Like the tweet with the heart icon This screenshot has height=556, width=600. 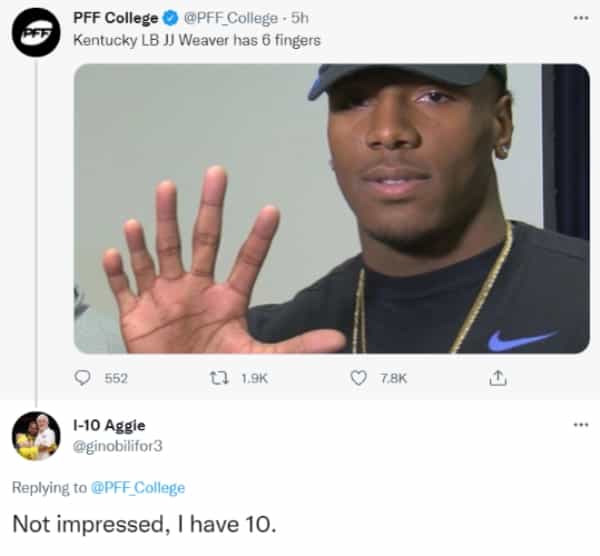[357, 378]
